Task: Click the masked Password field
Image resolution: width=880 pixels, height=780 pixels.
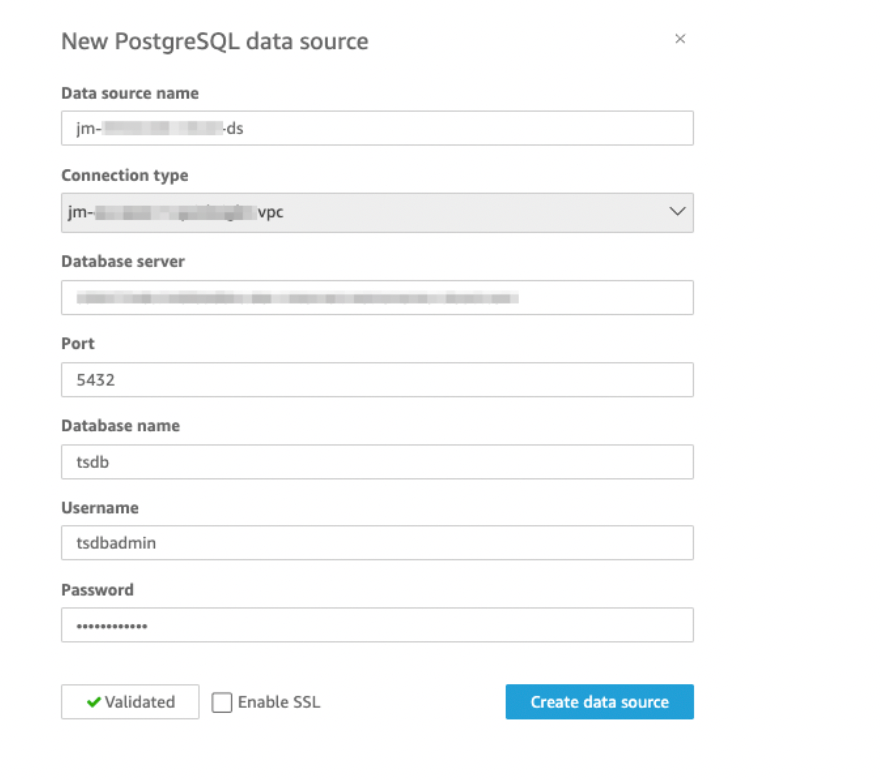Action: pos(376,625)
